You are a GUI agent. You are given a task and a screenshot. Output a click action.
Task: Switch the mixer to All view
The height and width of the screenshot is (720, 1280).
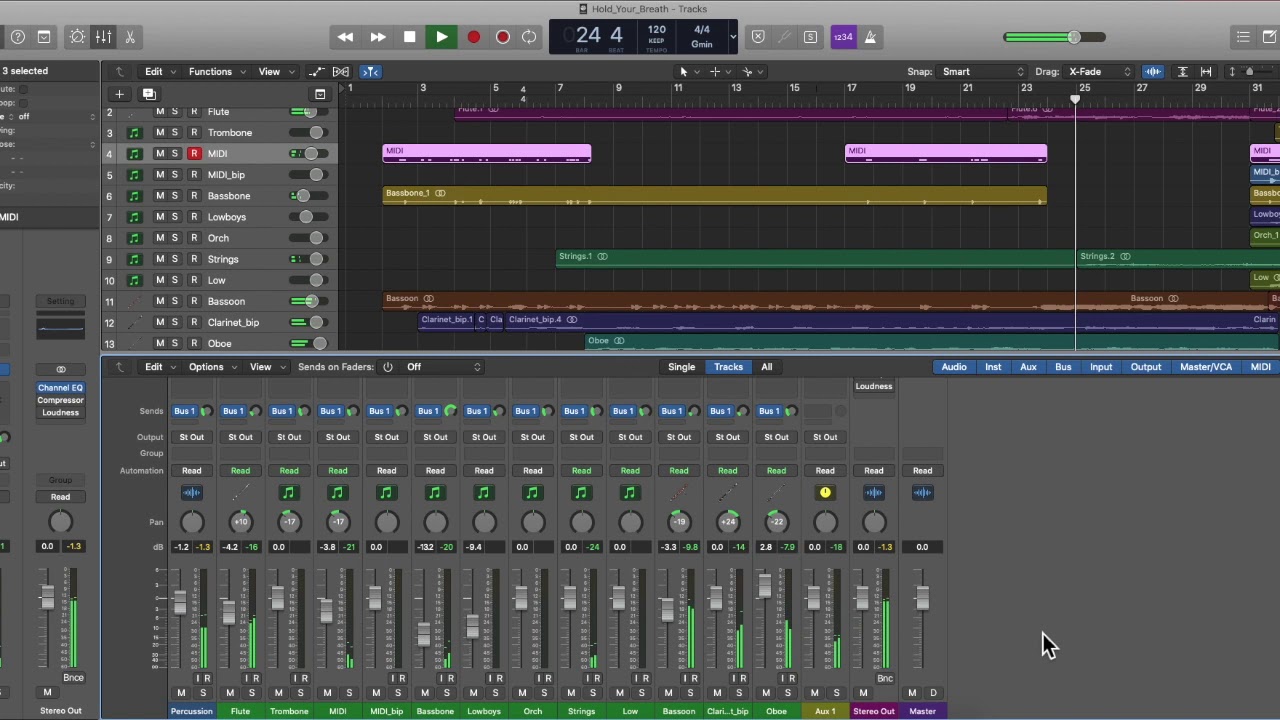(766, 367)
